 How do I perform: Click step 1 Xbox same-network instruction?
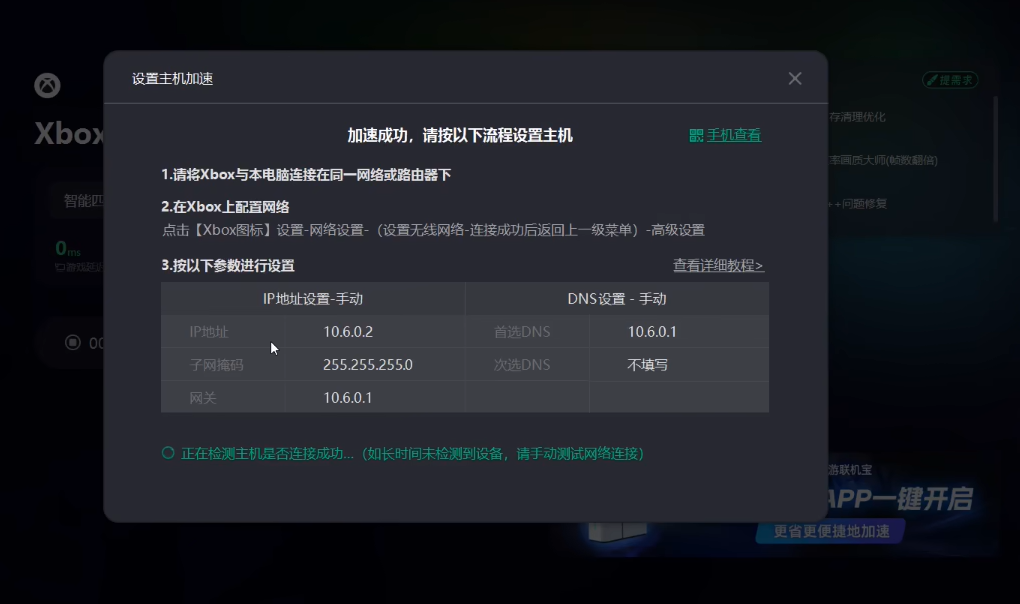pyautogui.click(x=306, y=175)
